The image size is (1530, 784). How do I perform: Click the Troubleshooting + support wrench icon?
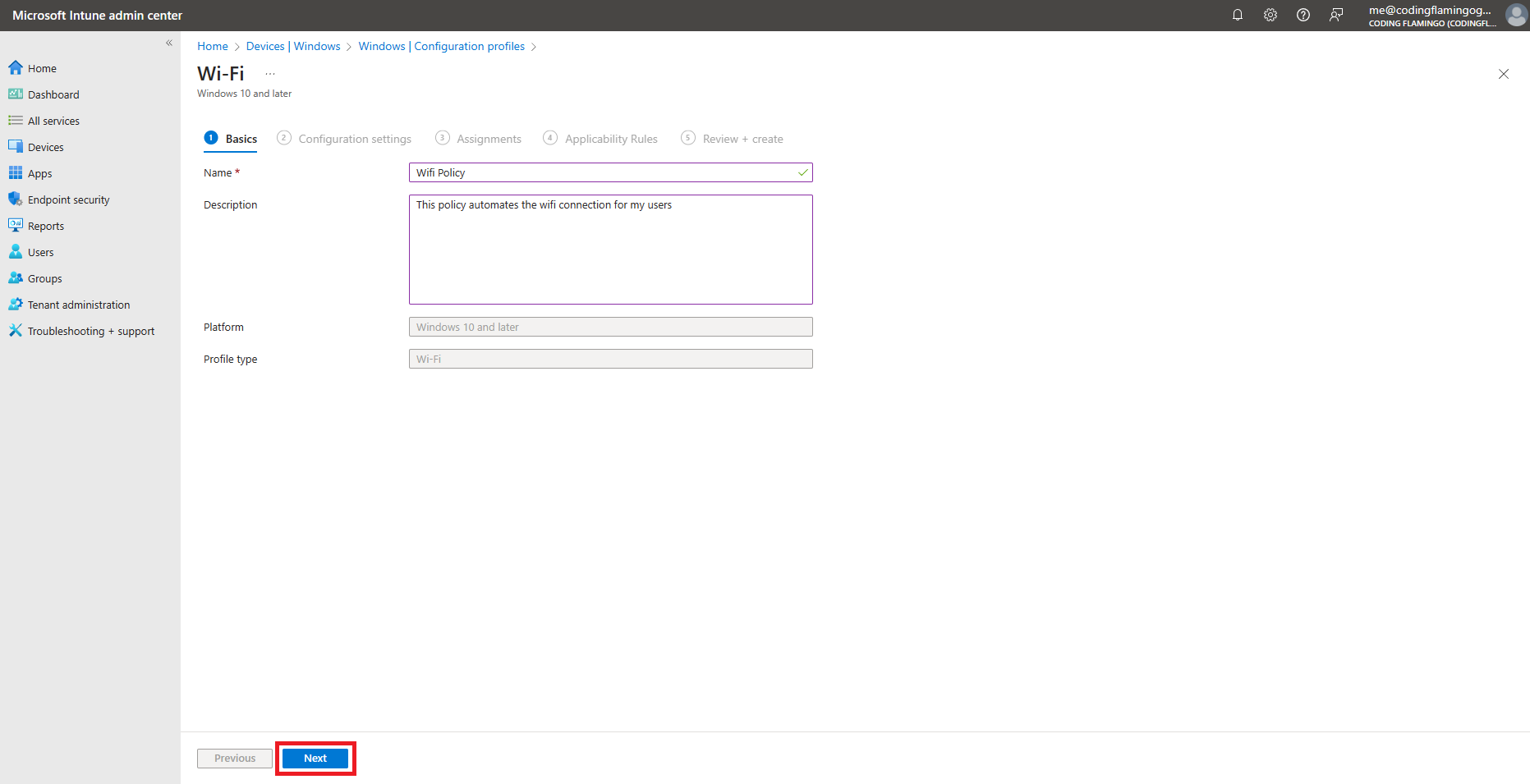click(x=16, y=330)
